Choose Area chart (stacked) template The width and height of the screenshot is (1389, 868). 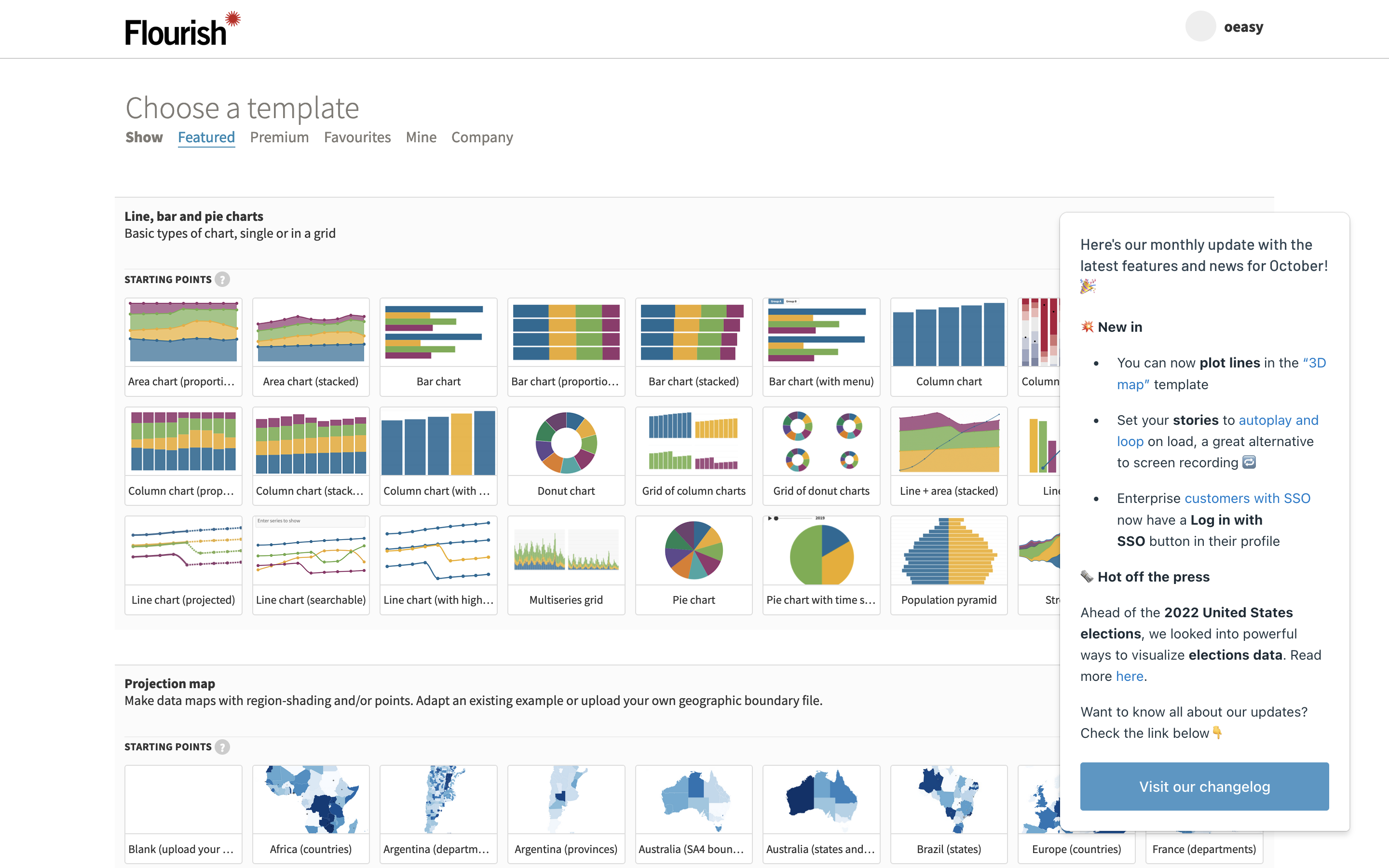point(311,347)
